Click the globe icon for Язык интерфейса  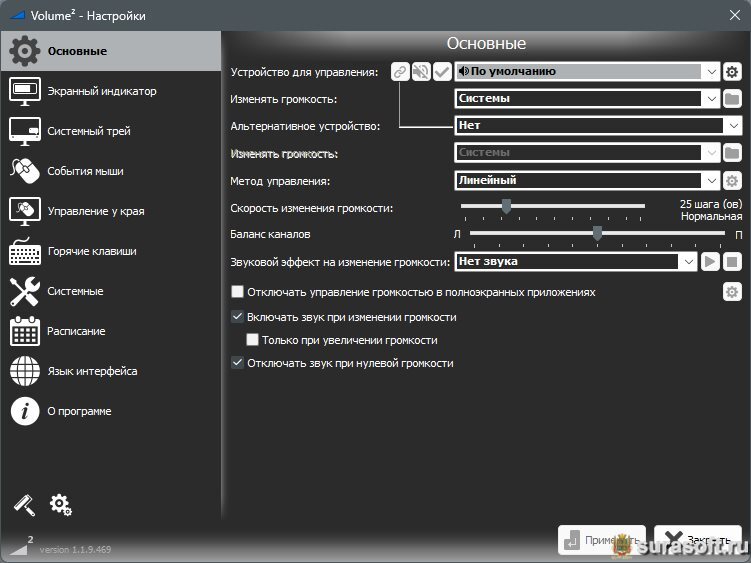24,371
